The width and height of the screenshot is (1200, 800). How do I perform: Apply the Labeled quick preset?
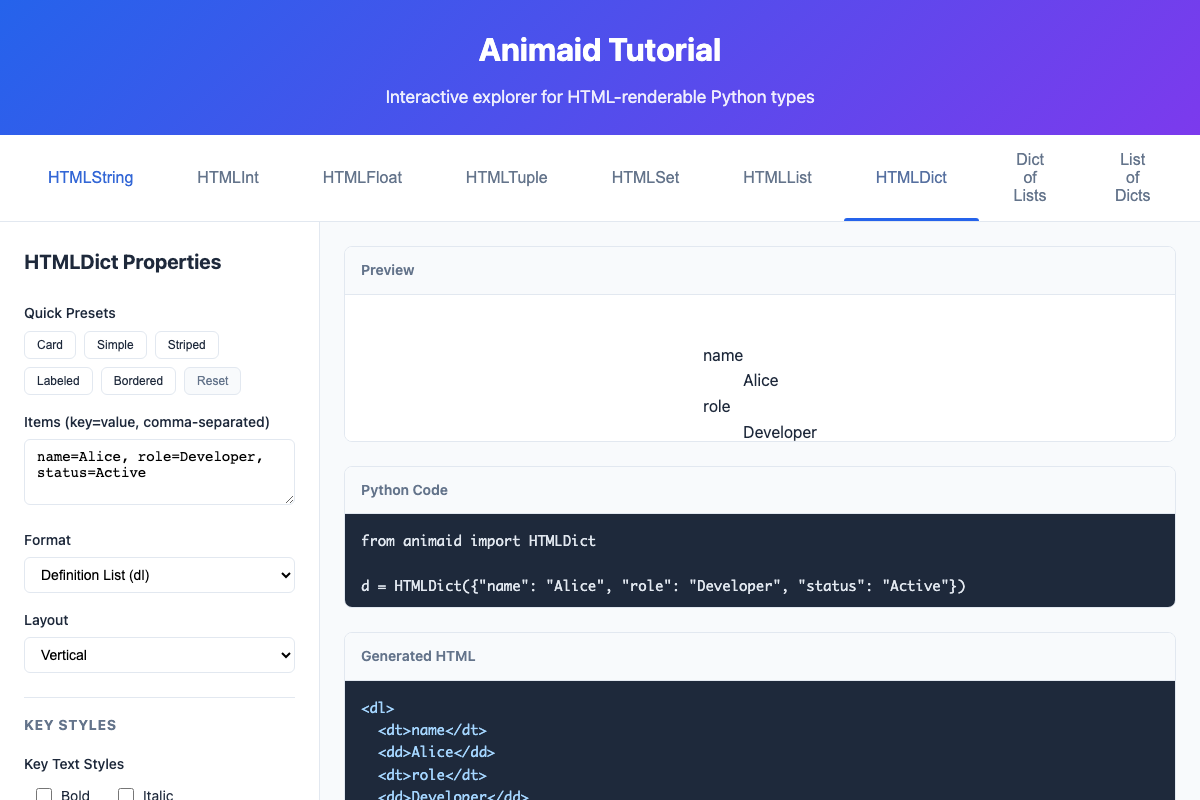(x=58, y=380)
